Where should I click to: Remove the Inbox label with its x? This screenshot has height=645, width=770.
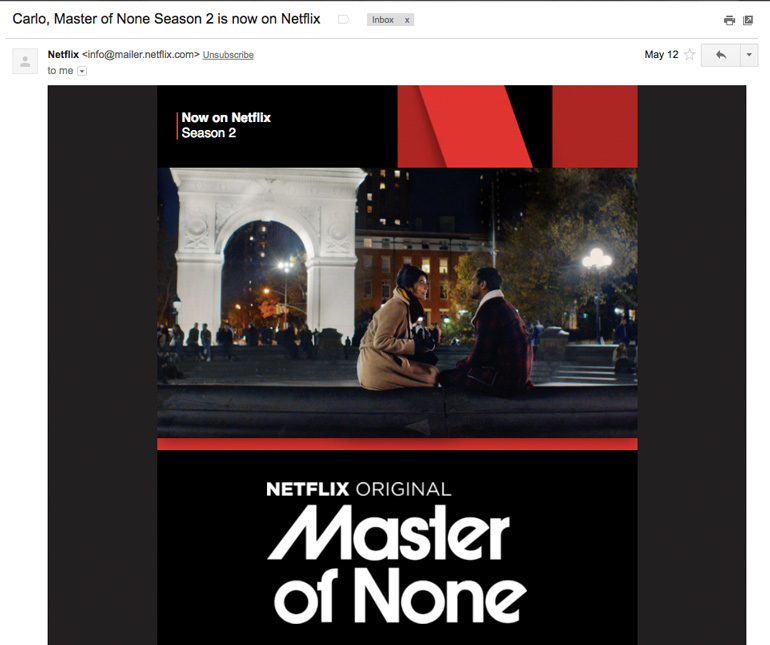tap(407, 20)
